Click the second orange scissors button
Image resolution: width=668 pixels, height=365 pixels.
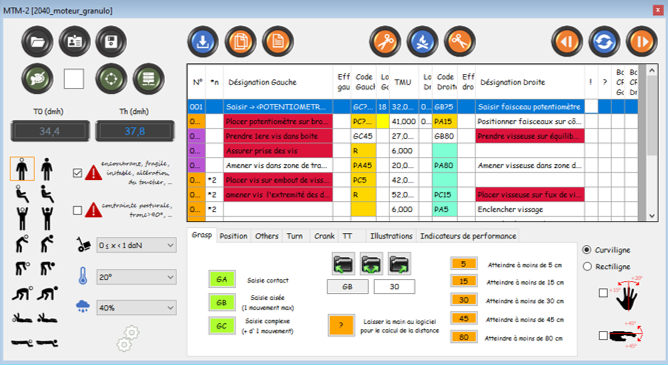460,42
